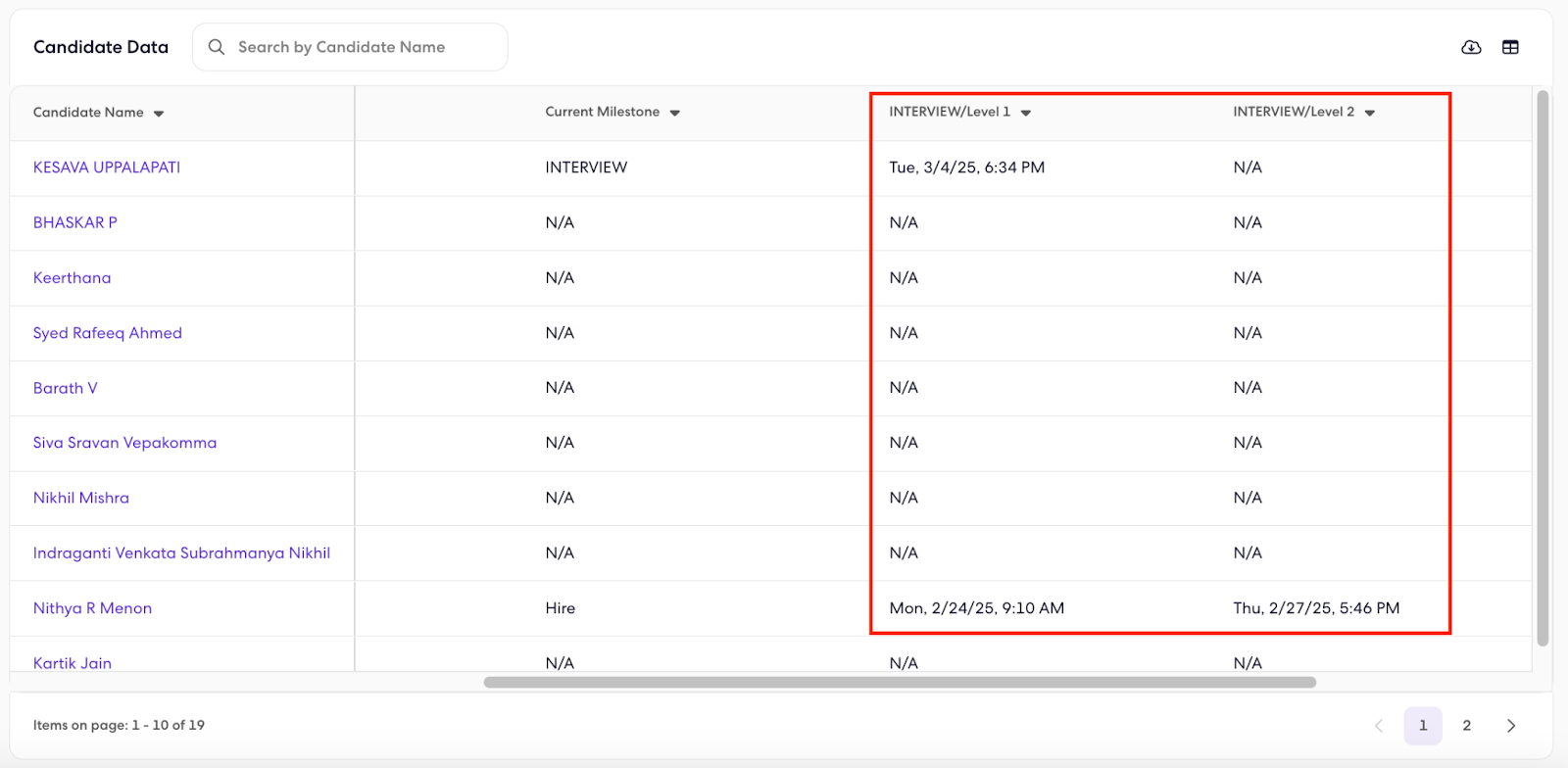This screenshot has width=1568, height=768.
Task: Click the vertical table scrollbar
Action: [x=1543, y=368]
